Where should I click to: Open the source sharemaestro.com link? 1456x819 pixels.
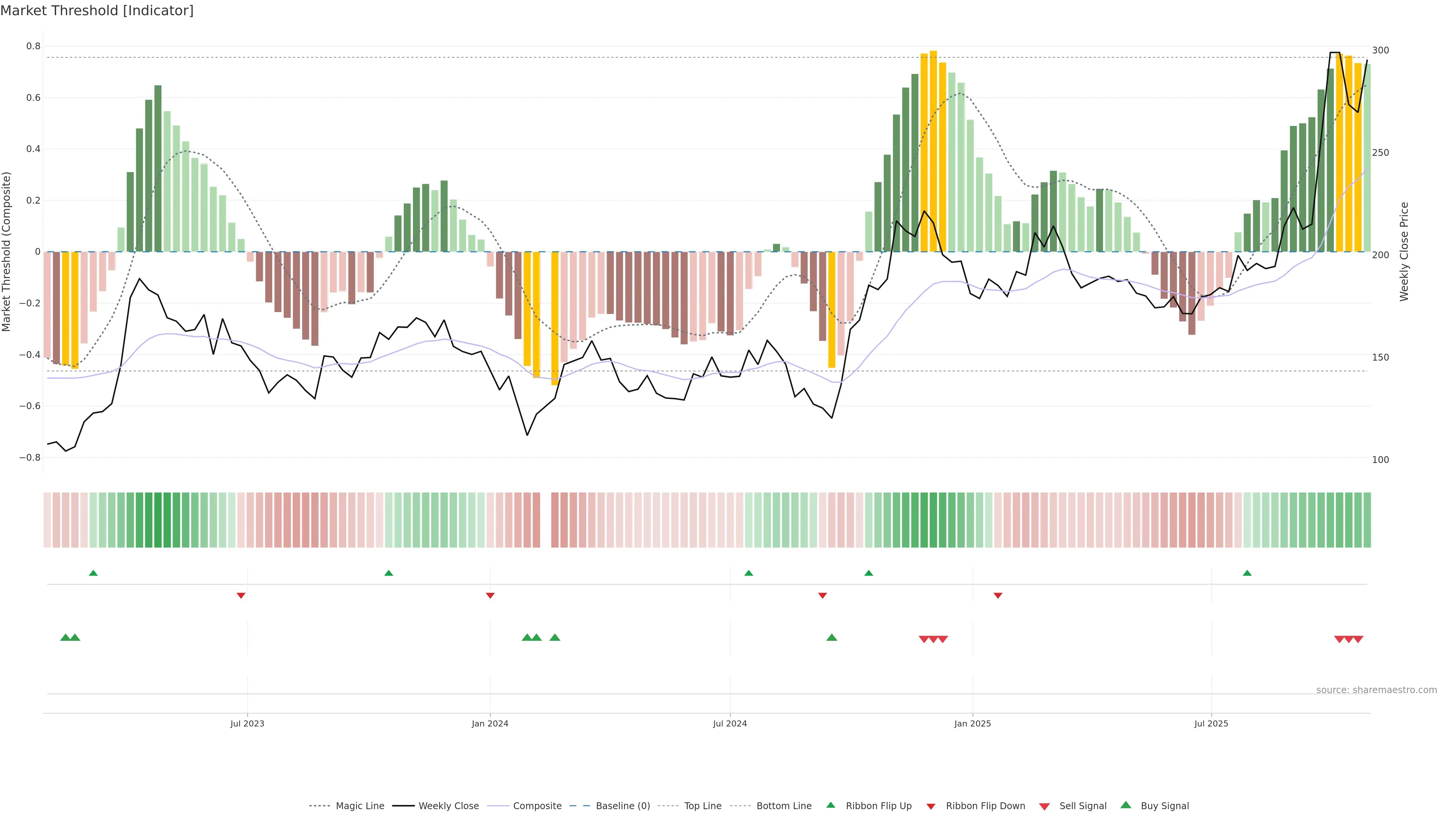click(x=1376, y=690)
